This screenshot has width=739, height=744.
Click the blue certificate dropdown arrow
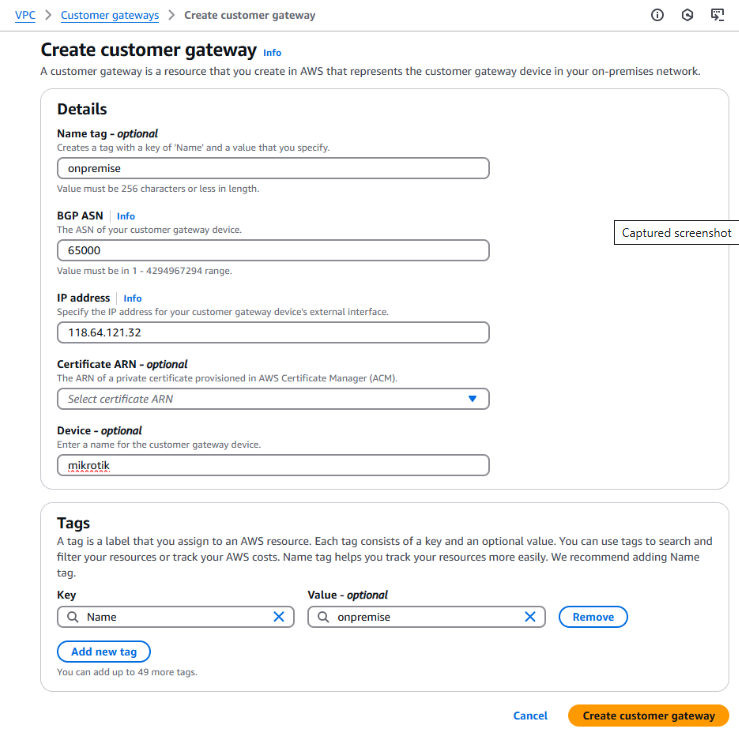pos(472,399)
